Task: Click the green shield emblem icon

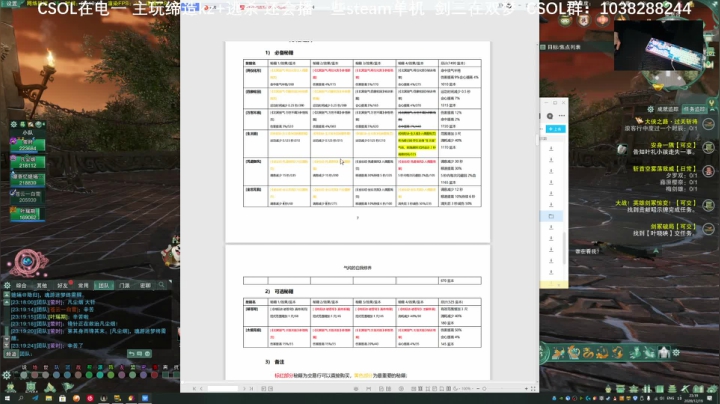Action: point(31,387)
